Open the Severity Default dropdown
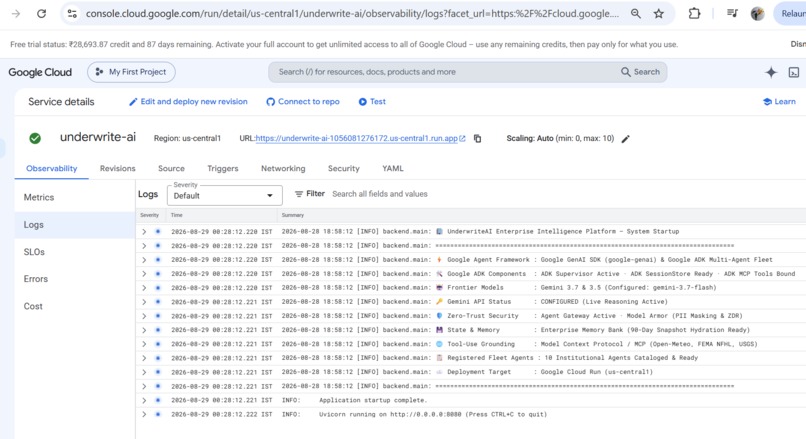Image resolution: width=806 pixels, height=439 pixels. pyautogui.click(x=225, y=195)
